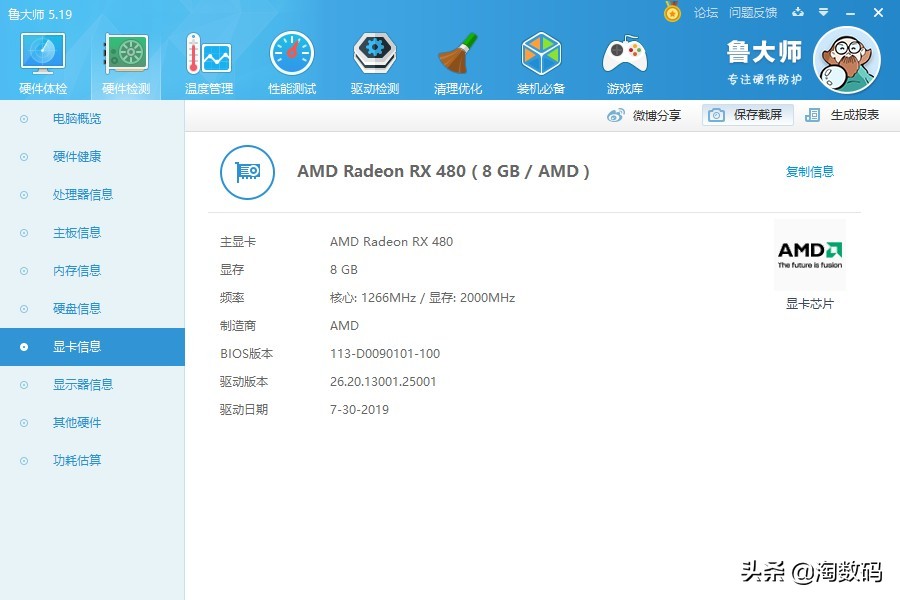
Task: Run 驱动检测 driver detection
Action: [x=374, y=60]
